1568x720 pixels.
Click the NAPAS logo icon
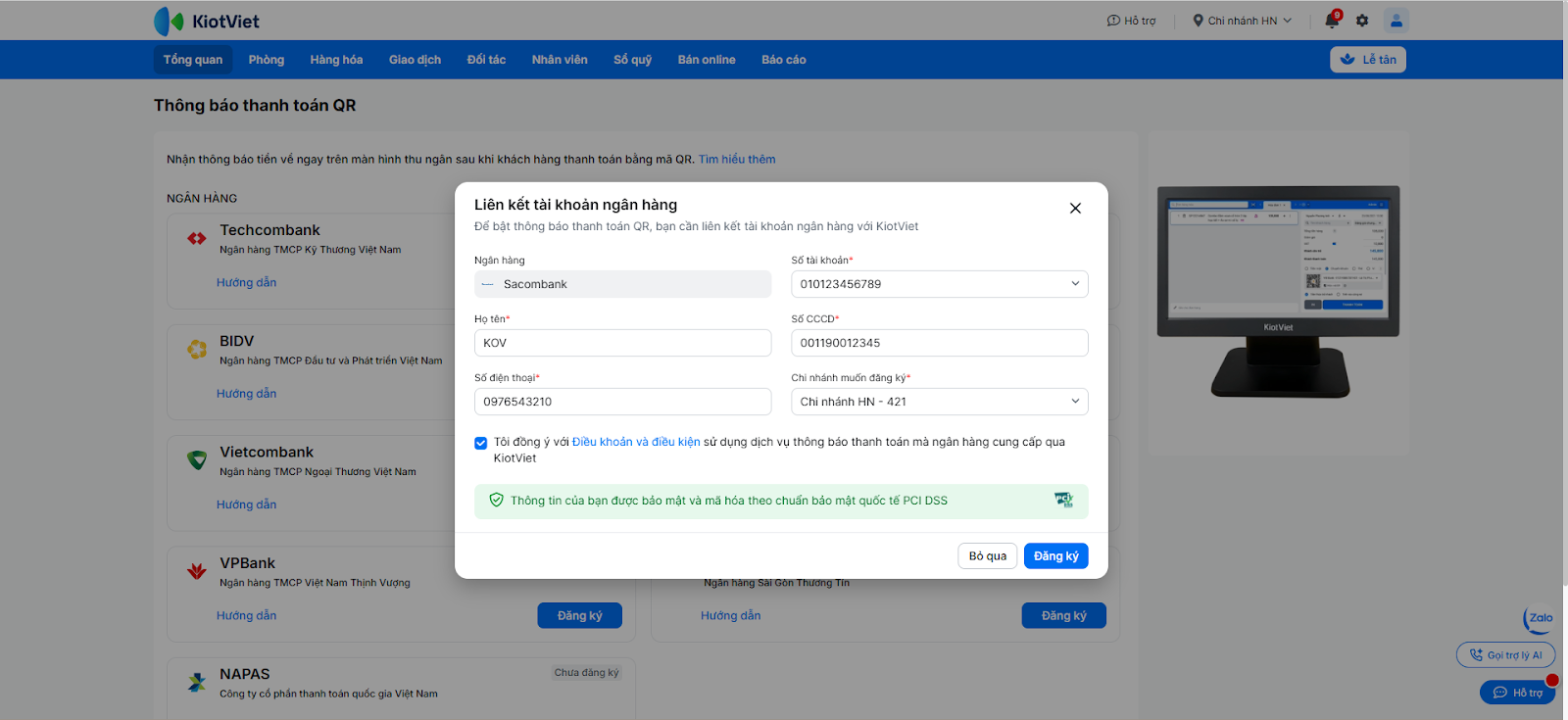coord(197,682)
